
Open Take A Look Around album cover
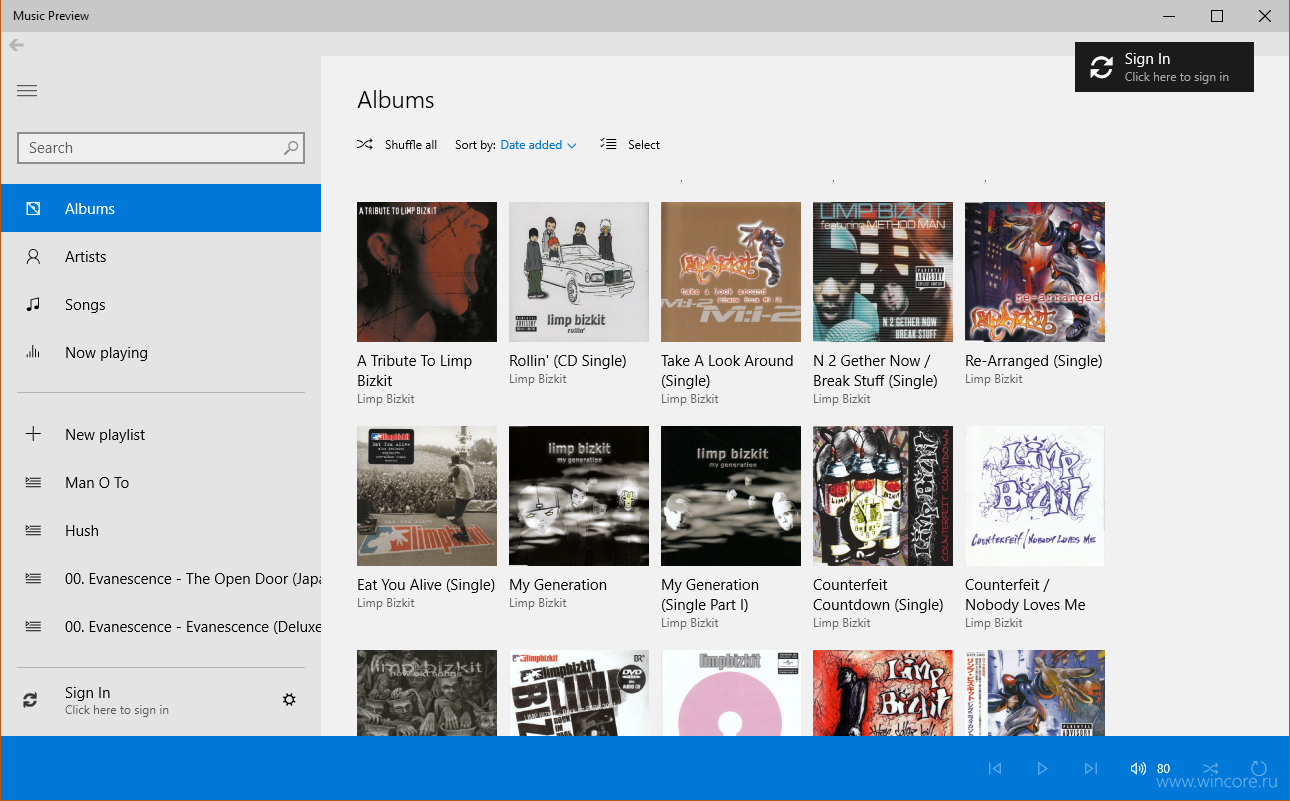[731, 272]
